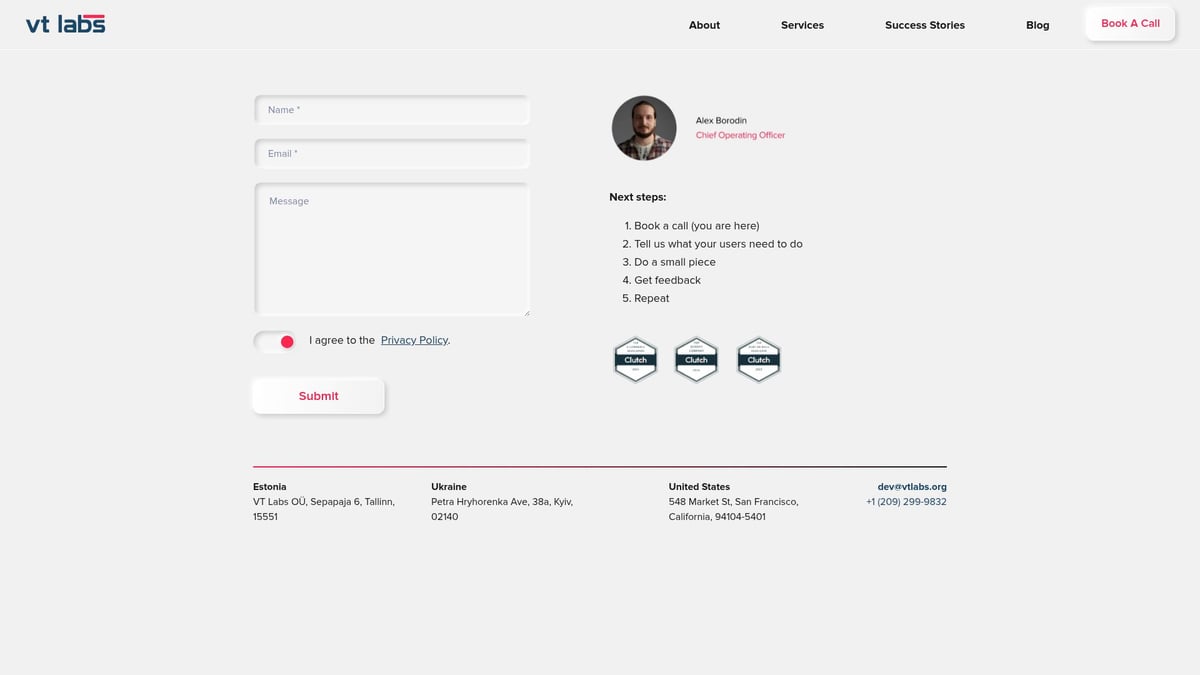
Task: Click the Chief Operating Officer title
Action: [x=740, y=134]
